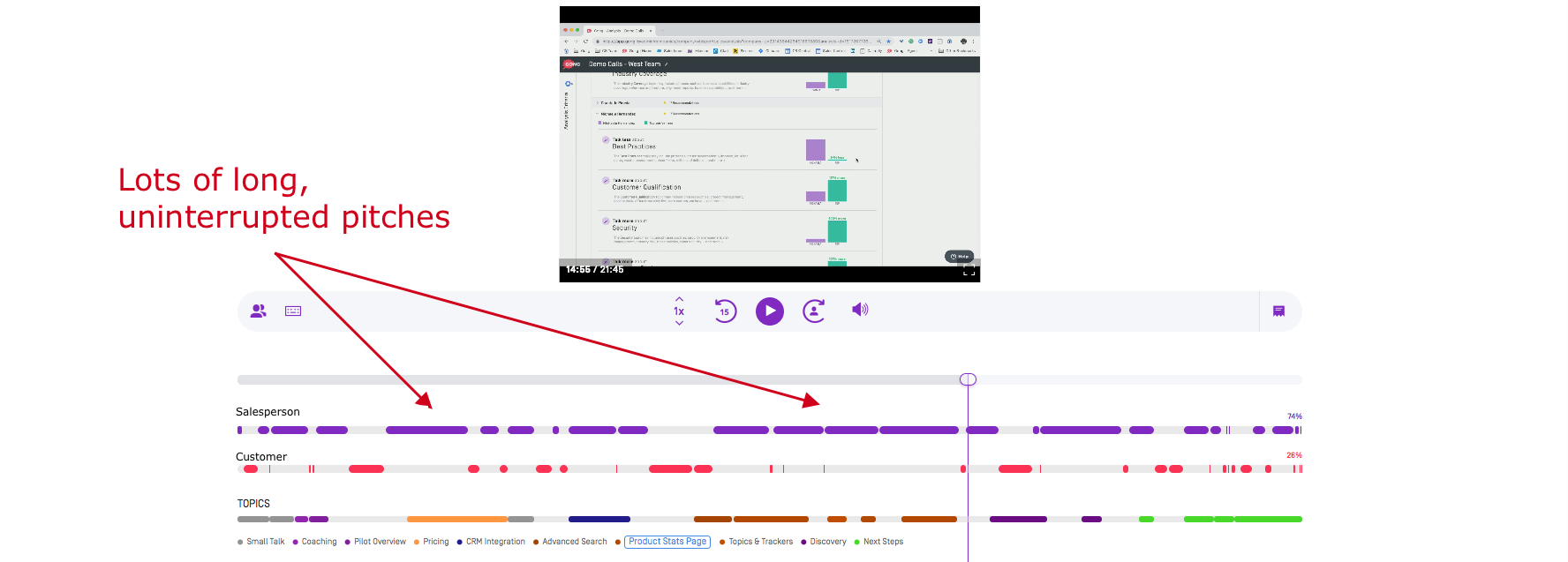Viewport: 1568px width, 562px height.
Task: Toggle fullscreen on the video
Action: point(969,271)
